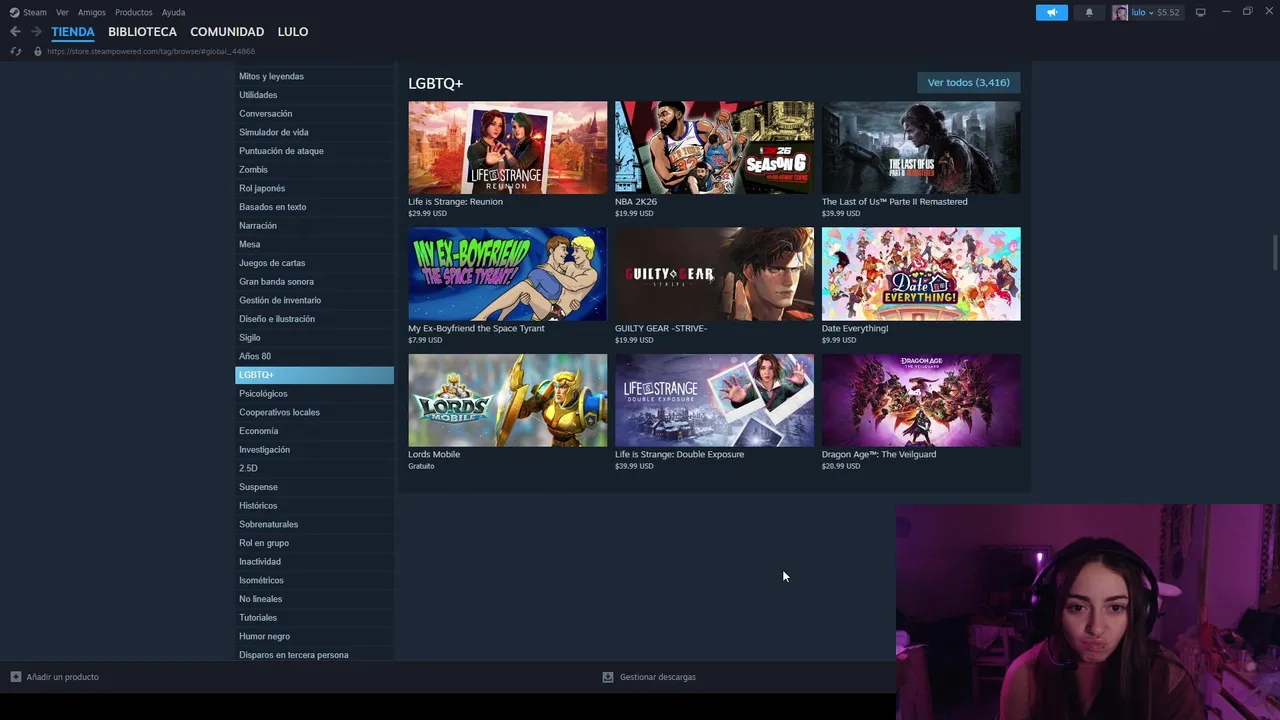
Task: Select the Conversación tag
Action: click(x=314, y=114)
